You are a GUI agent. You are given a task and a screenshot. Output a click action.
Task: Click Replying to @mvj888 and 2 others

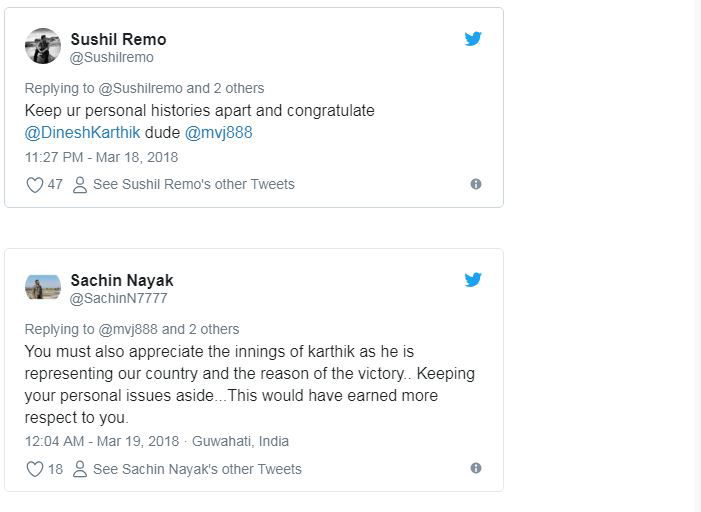click(x=132, y=329)
